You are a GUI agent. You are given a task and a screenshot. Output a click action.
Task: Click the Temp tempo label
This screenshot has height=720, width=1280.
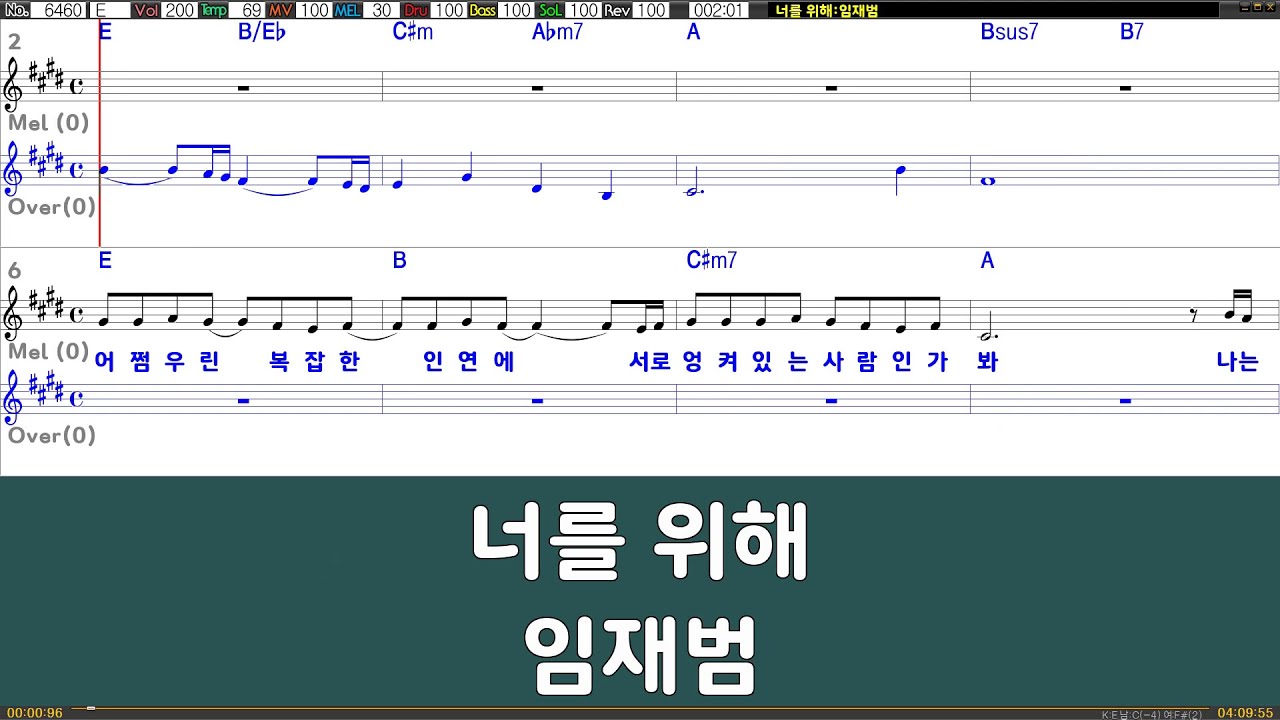coord(213,10)
